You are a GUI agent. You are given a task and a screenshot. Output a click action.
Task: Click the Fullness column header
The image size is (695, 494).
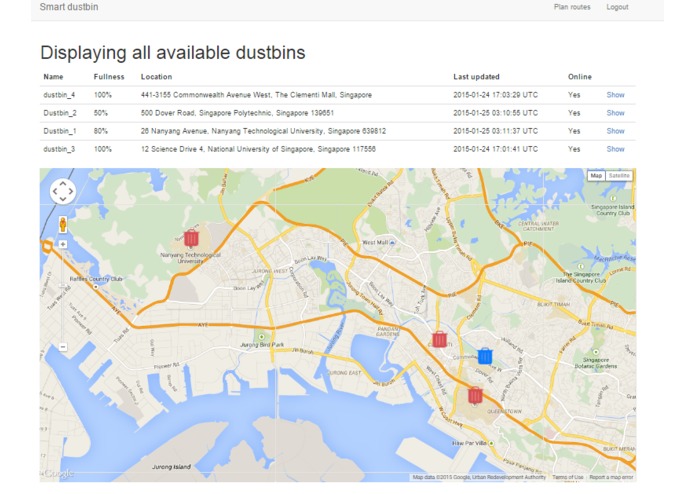click(109, 77)
